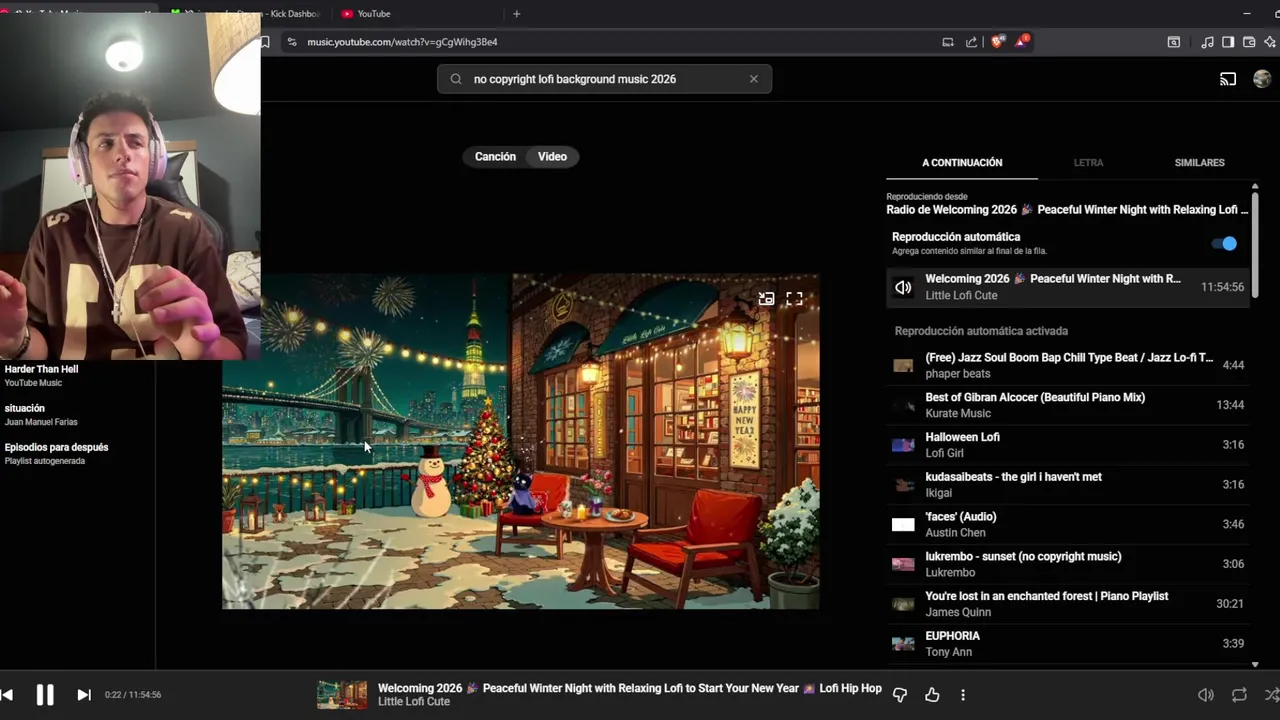Image resolution: width=1280 pixels, height=720 pixels.
Task: Open the LETRA lyrics tab
Action: tap(1088, 162)
